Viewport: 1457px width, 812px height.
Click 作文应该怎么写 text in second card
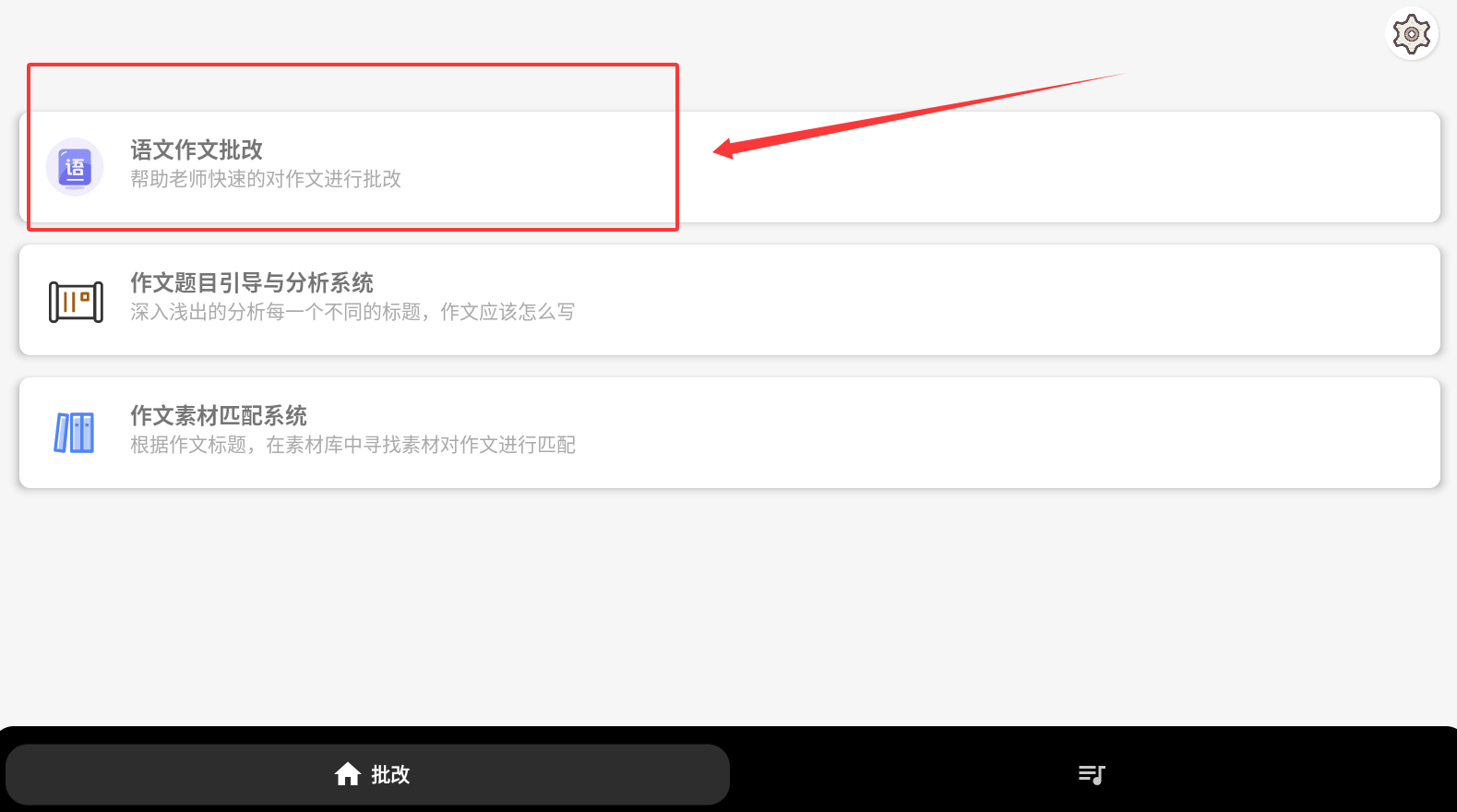click(x=508, y=312)
